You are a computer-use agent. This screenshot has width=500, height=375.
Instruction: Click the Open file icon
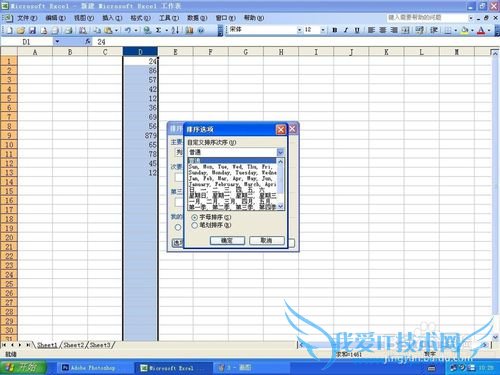click(21, 30)
